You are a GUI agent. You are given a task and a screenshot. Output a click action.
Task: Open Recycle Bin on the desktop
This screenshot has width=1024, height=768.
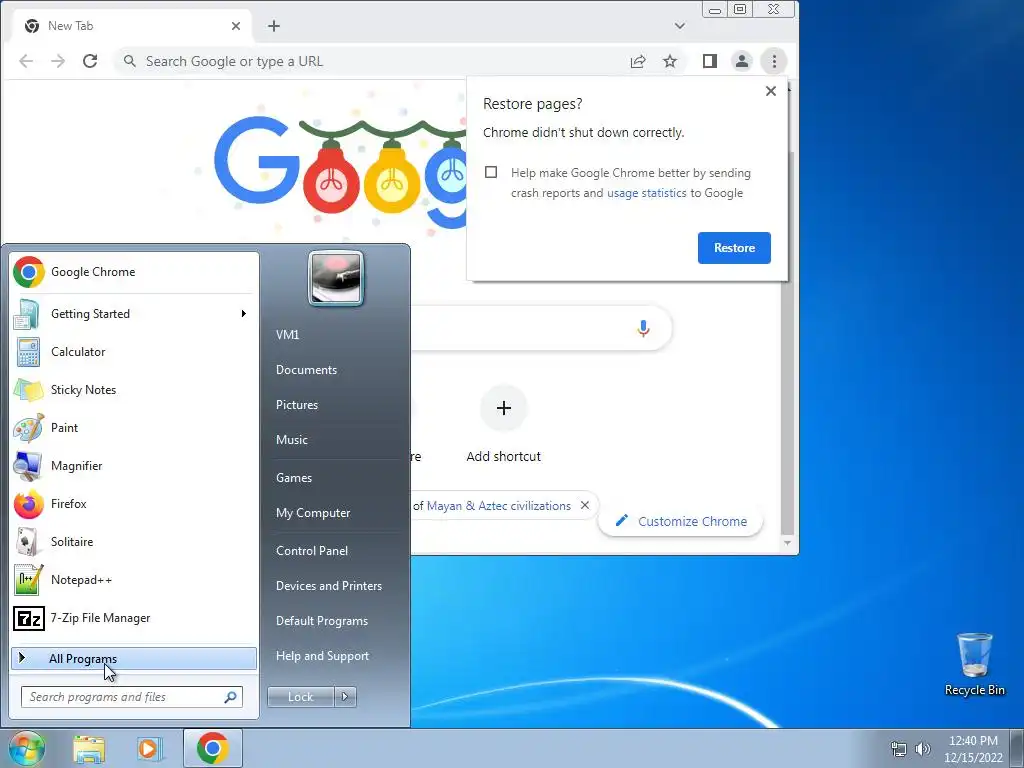coord(974,664)
